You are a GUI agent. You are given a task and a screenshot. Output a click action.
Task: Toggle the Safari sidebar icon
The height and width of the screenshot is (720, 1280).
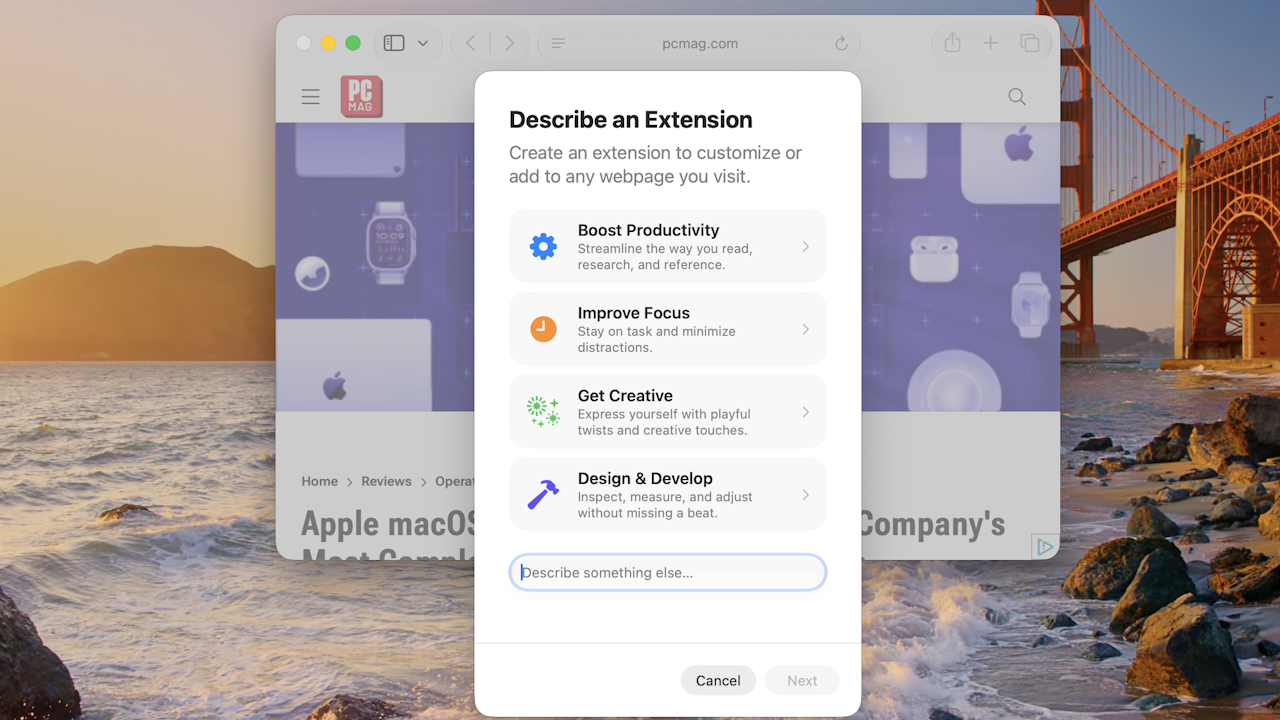coord(394,43)
